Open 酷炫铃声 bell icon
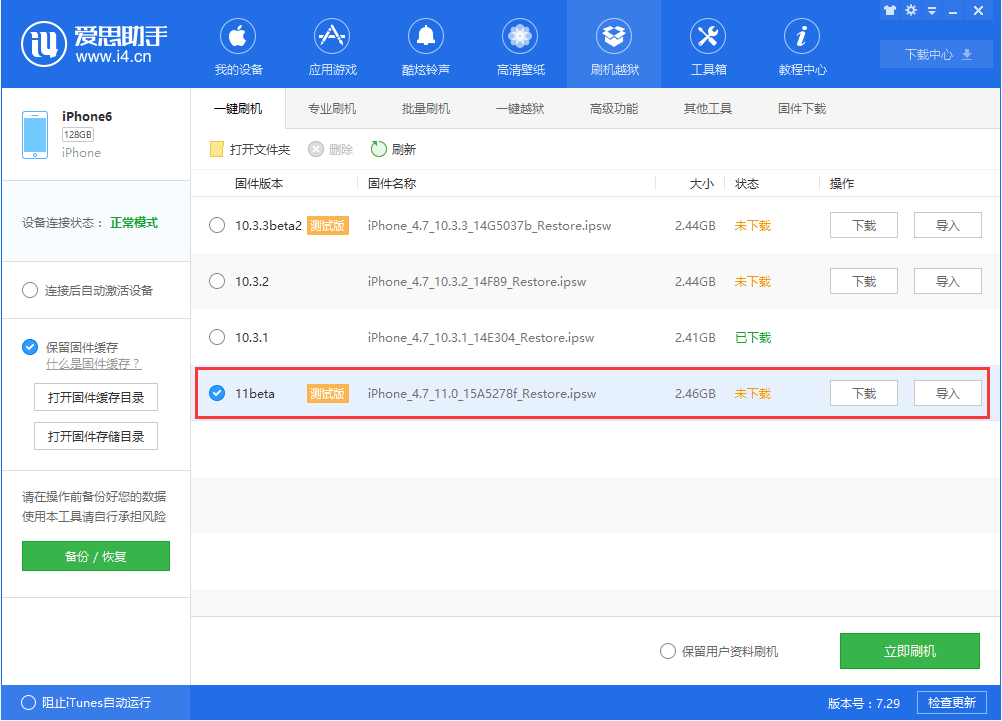Viewport: 1002px width, 721px height. point(426,36)
